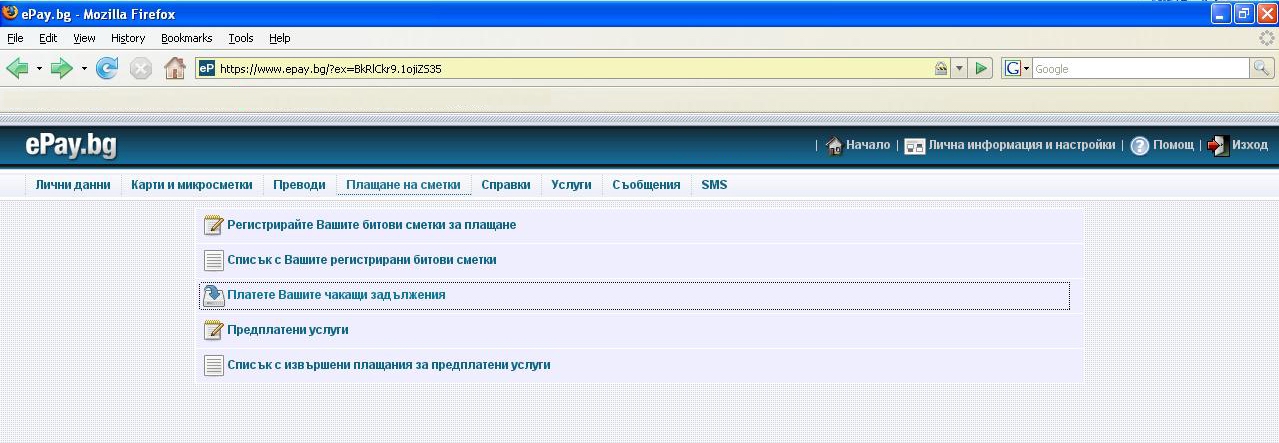Click the Помощ link

(x=1174, y=145)
